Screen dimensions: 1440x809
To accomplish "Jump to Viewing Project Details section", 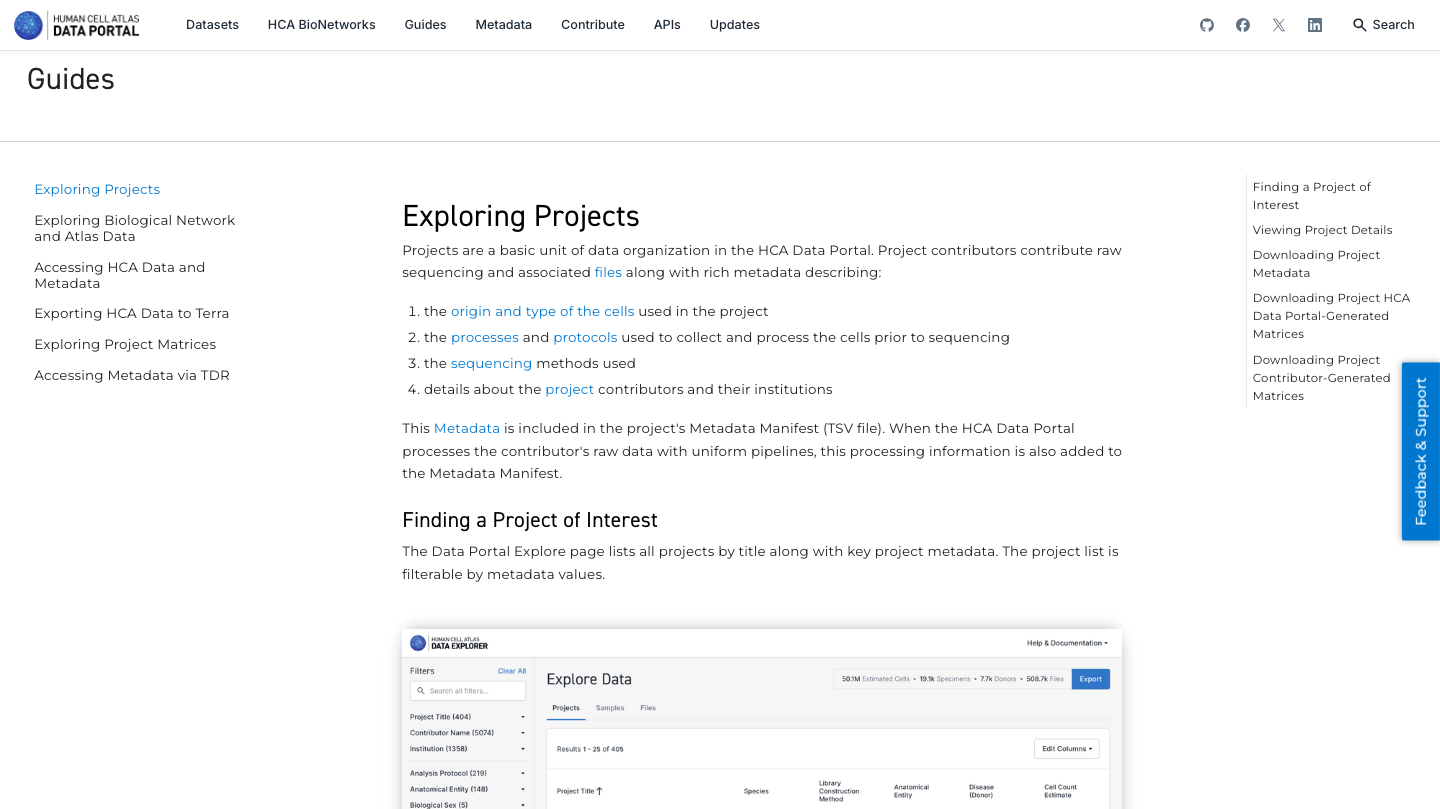I will [x=1322, y=230].
